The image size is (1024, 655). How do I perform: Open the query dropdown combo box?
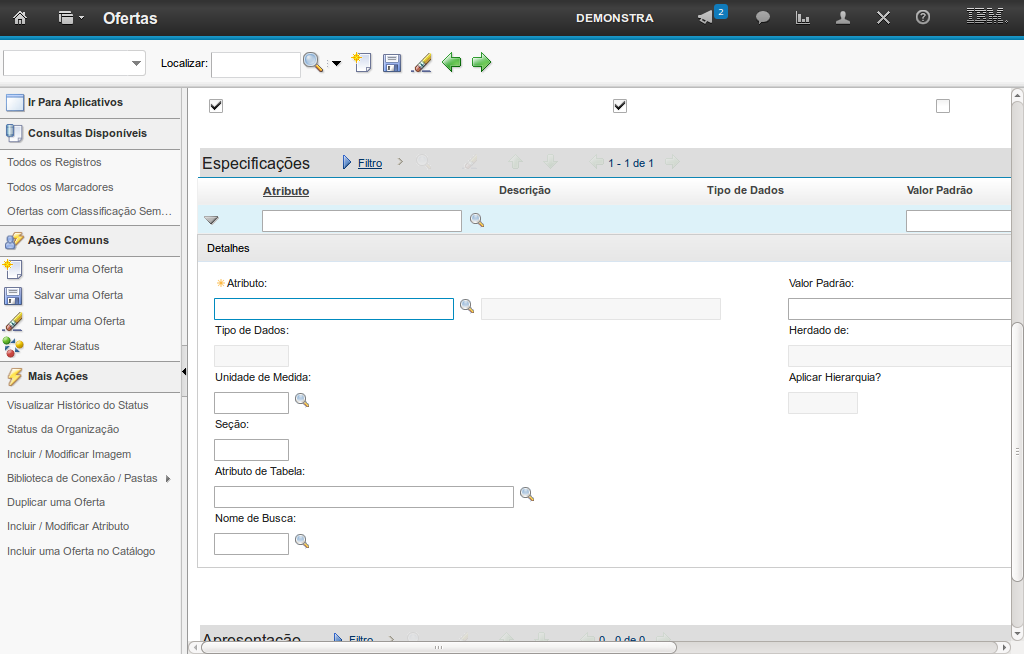click(x=75, y=63)
